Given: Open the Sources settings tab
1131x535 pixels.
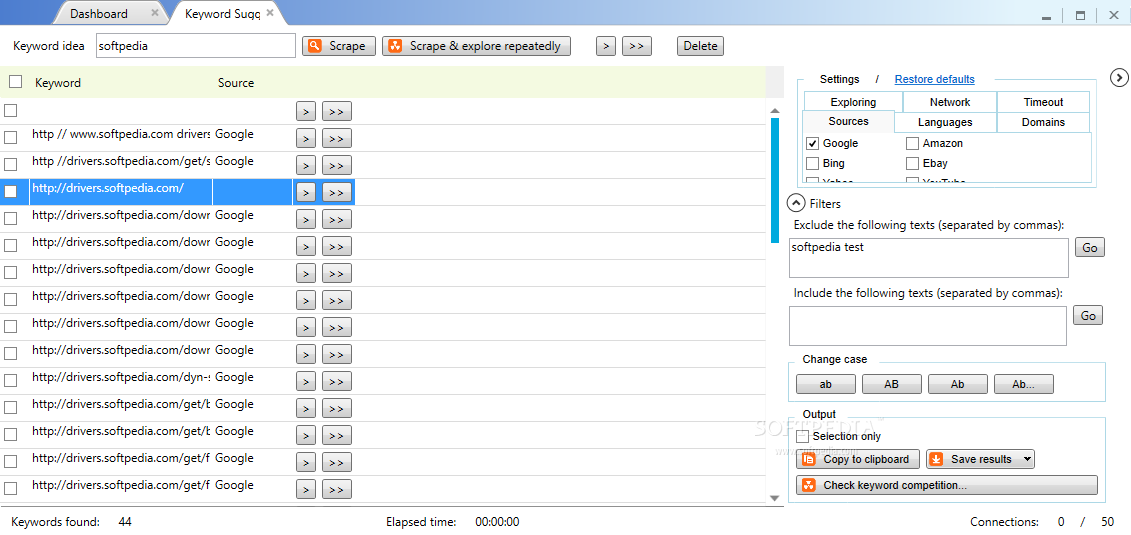Looking at the screenshot, I should 848,121.
